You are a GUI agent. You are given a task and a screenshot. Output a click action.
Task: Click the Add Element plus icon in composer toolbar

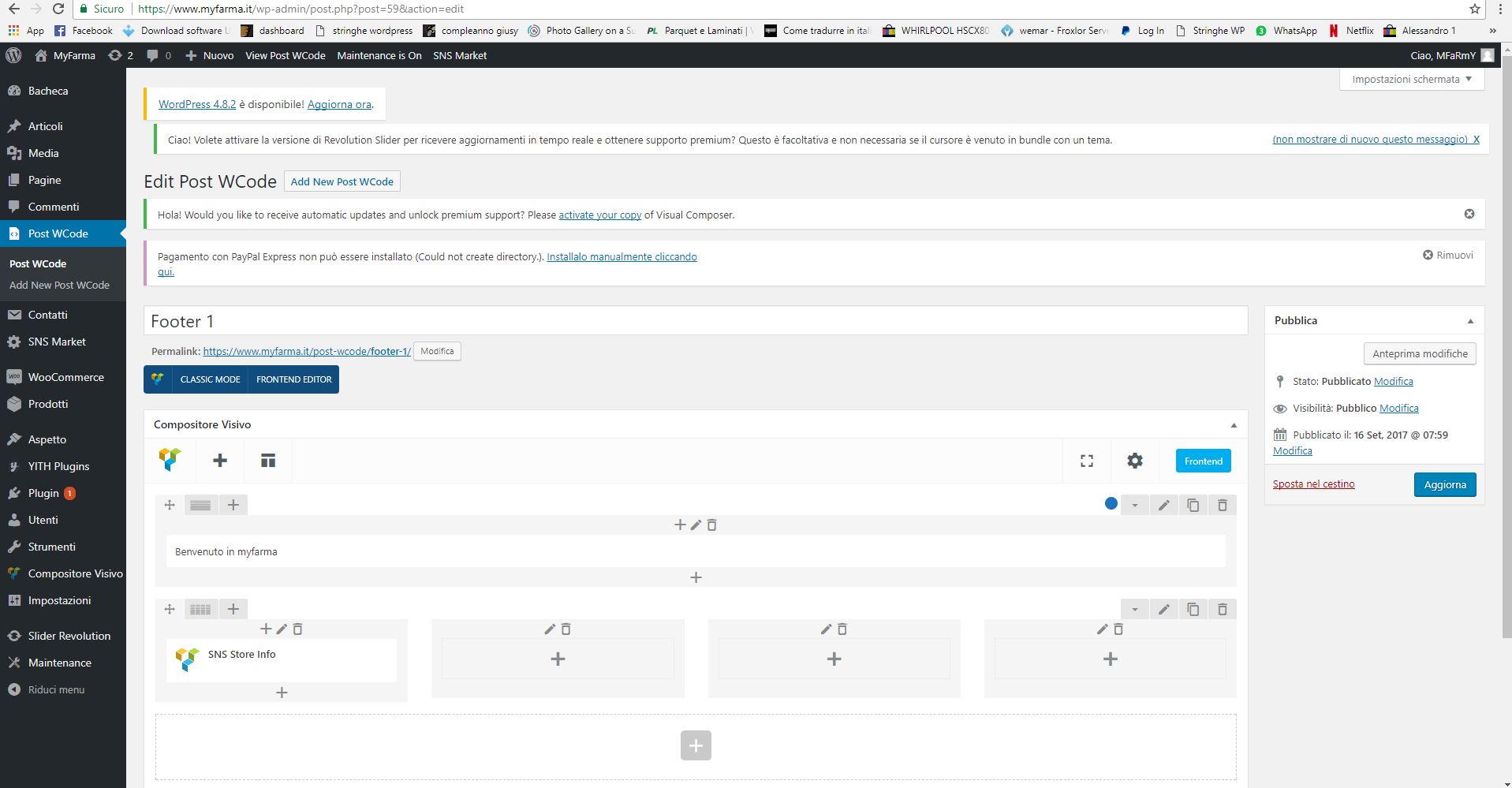(220, 461)
